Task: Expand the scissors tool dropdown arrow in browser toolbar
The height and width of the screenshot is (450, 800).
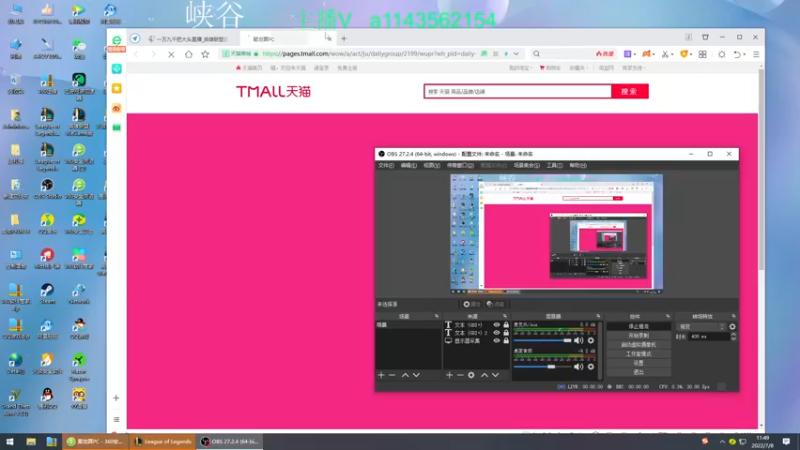Action: point(671,54)
